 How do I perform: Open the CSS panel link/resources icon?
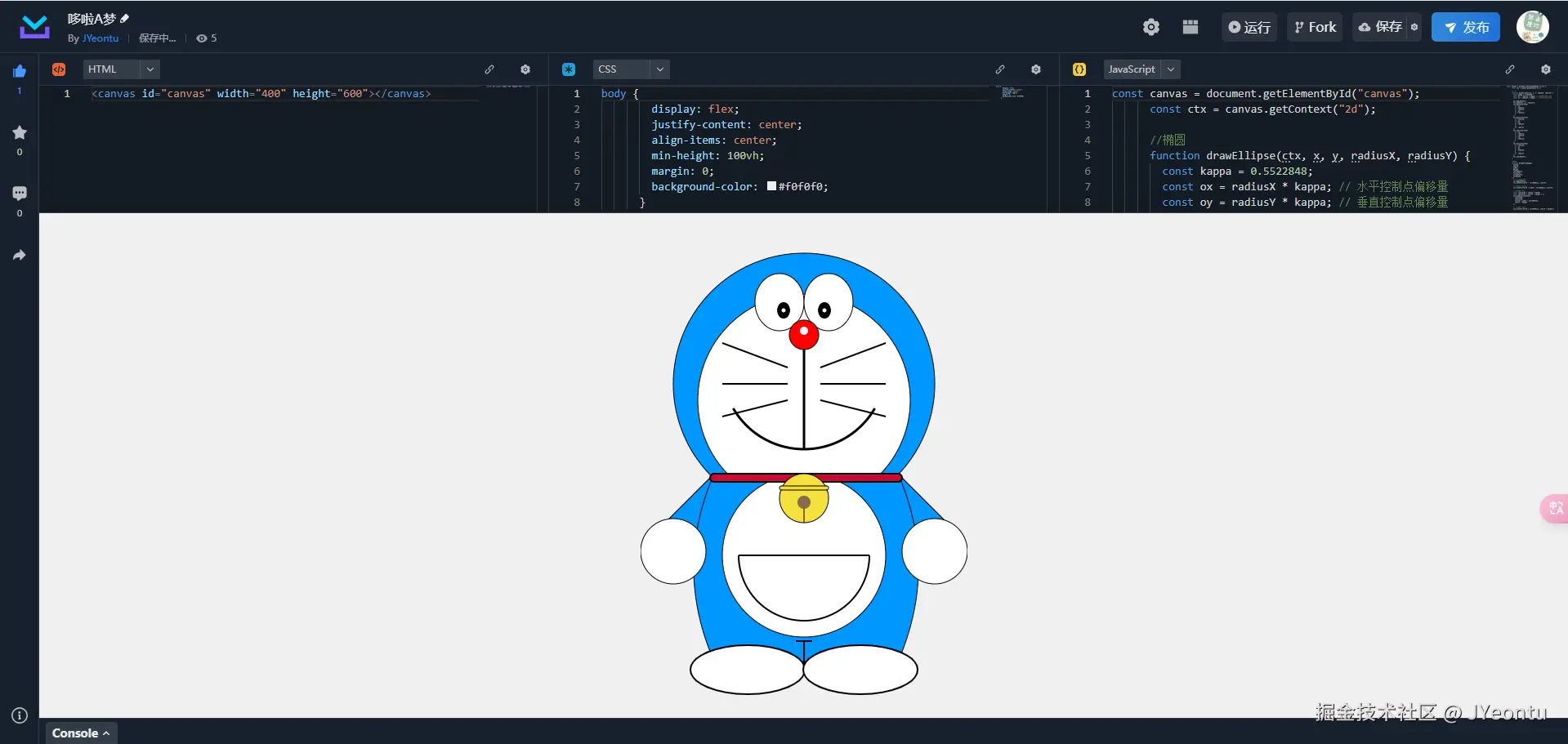(x=1000, y=69)
